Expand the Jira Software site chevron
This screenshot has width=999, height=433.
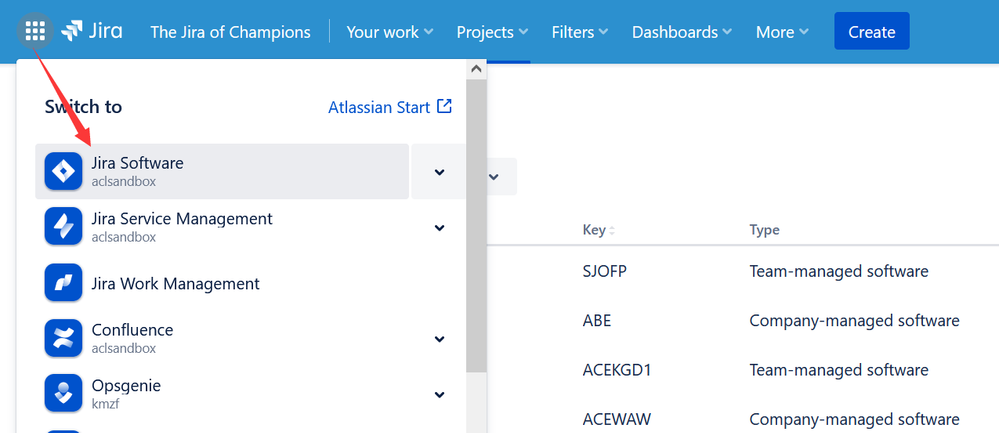(439, 171)
